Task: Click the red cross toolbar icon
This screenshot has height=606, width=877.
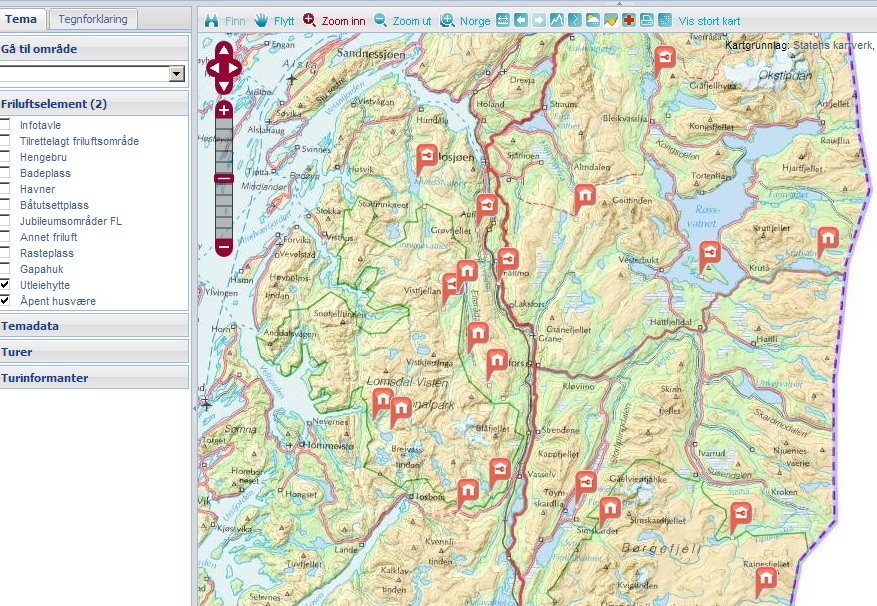Action: [x=628, y=20]
